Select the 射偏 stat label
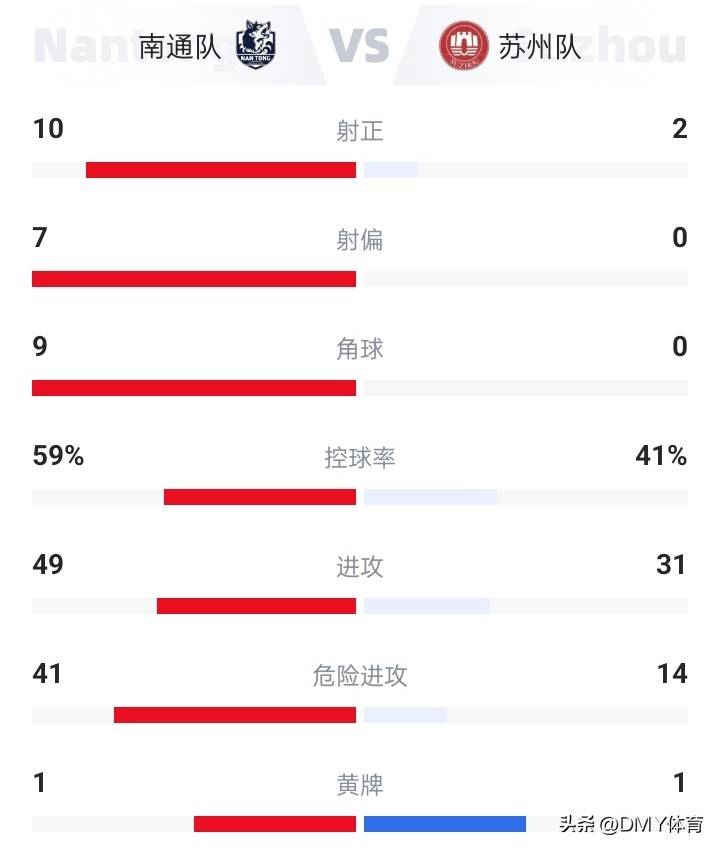 click(359, 240)
